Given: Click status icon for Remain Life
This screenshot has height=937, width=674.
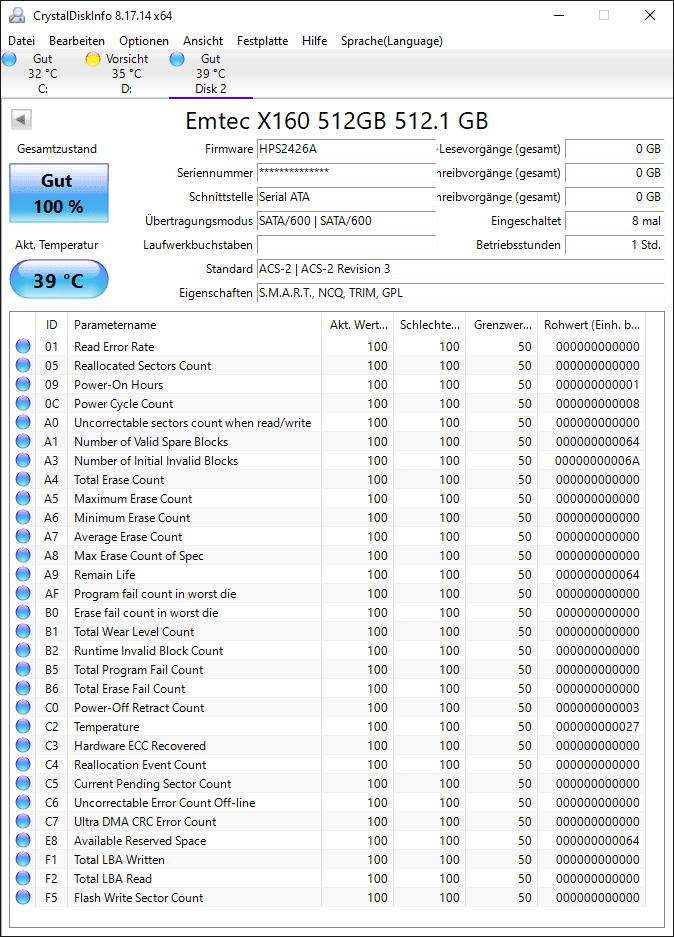Looking at the screenshot, I should [x=23, y=574].
